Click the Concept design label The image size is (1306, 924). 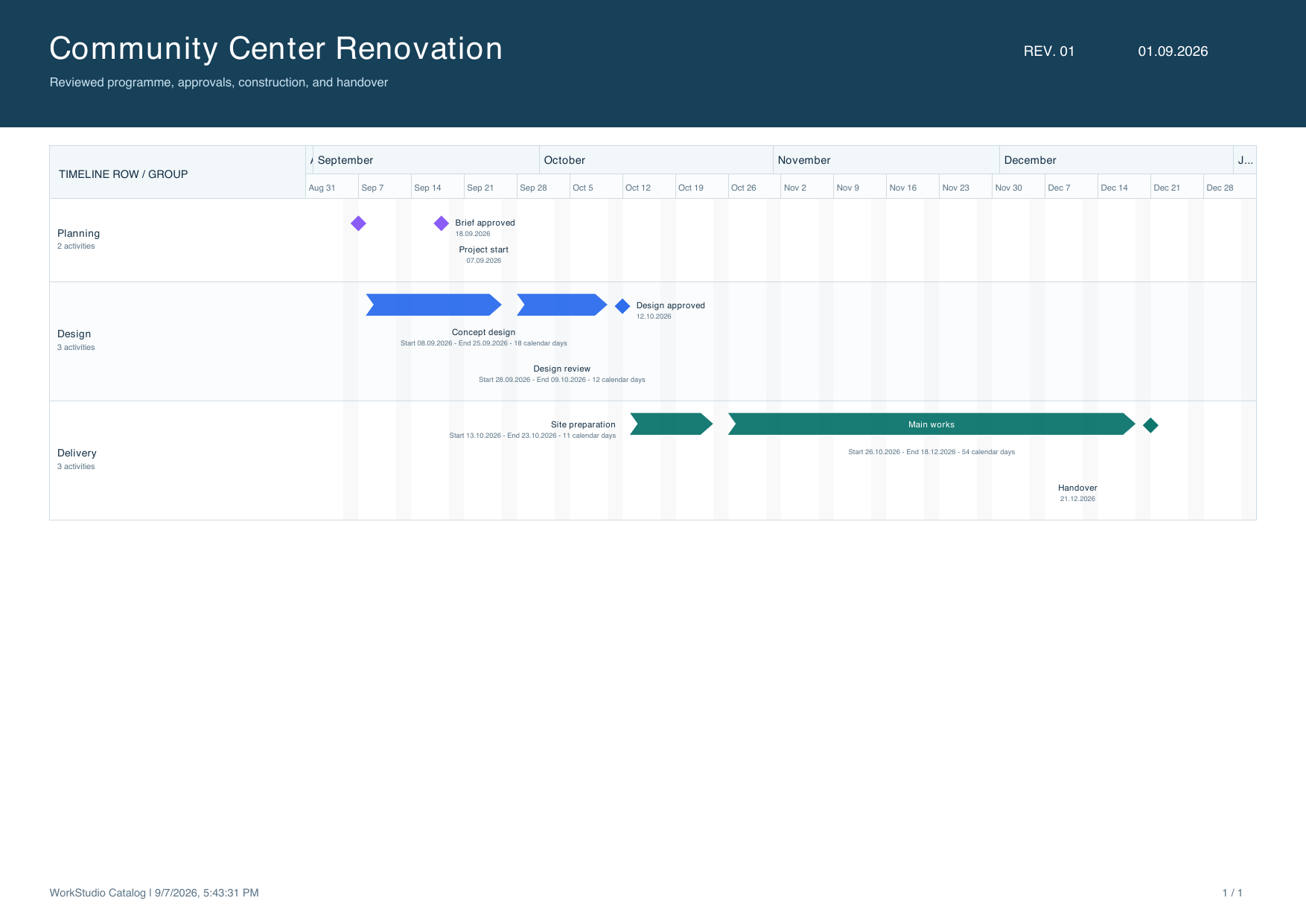coord(483,332)
